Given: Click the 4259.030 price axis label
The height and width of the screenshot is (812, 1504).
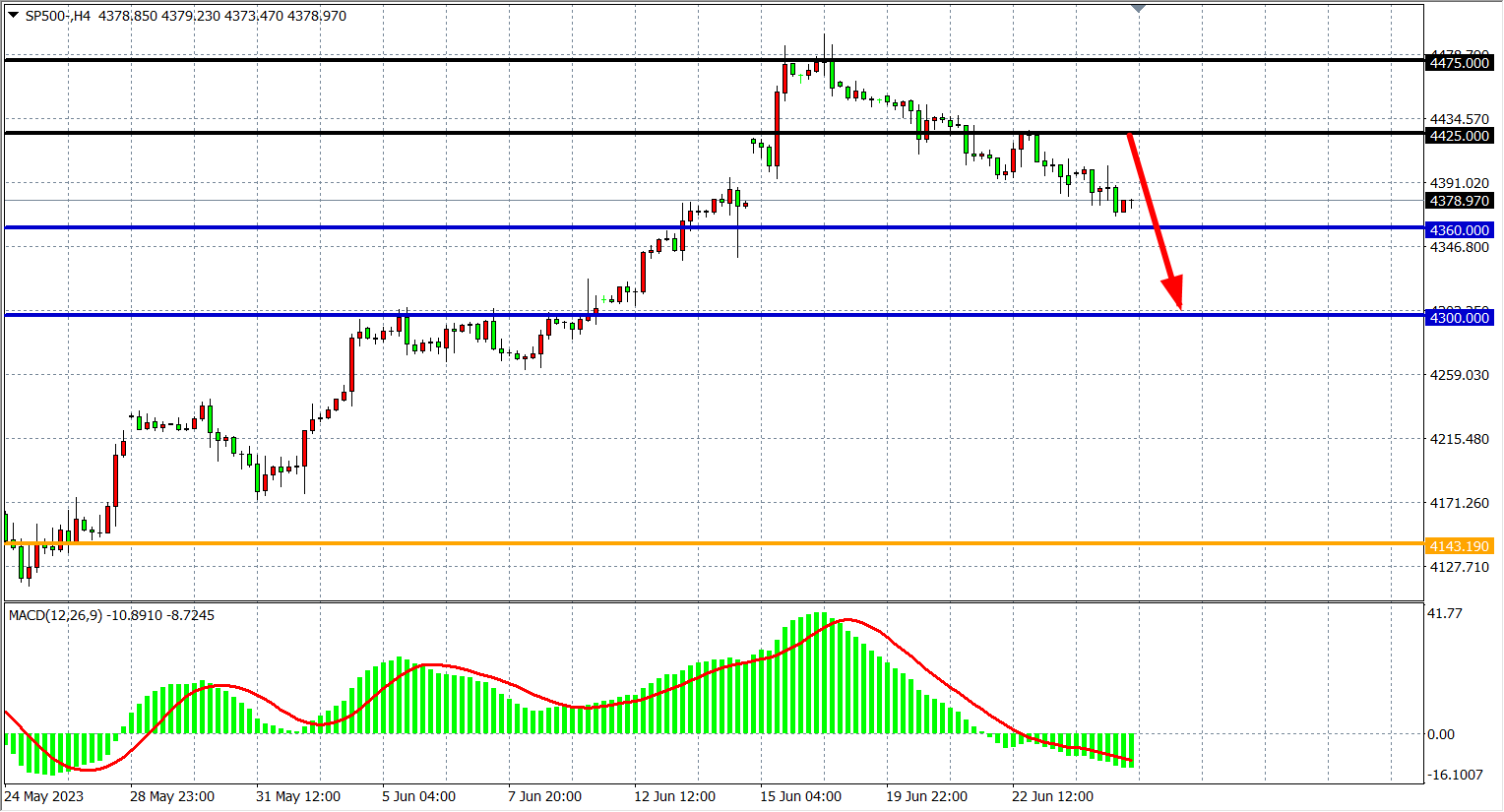Looking at the screenshot, I should click(x=1459, y=375).
